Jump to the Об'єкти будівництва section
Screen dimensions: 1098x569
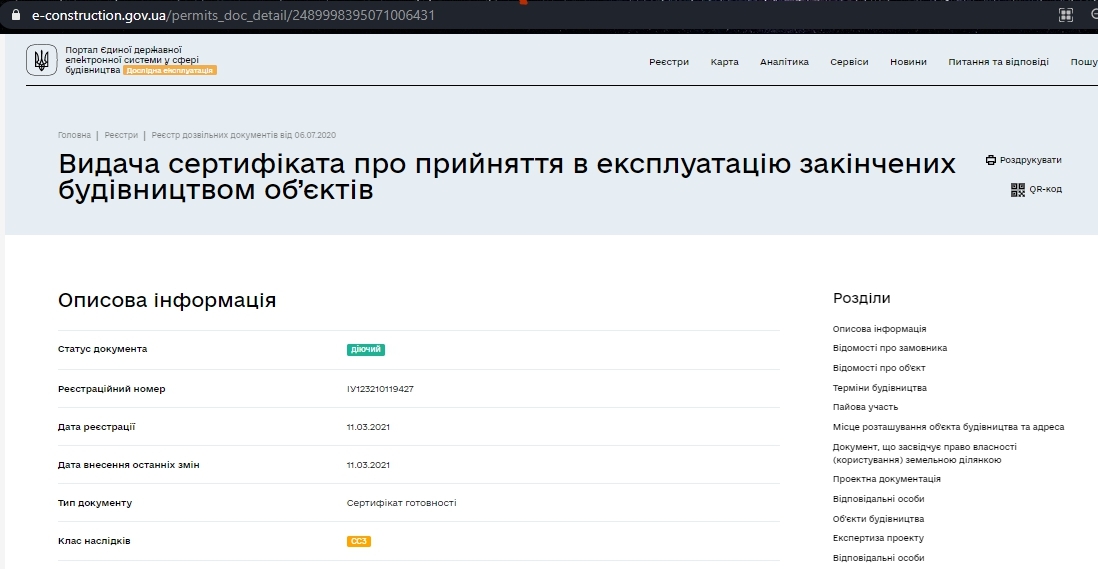878,519
